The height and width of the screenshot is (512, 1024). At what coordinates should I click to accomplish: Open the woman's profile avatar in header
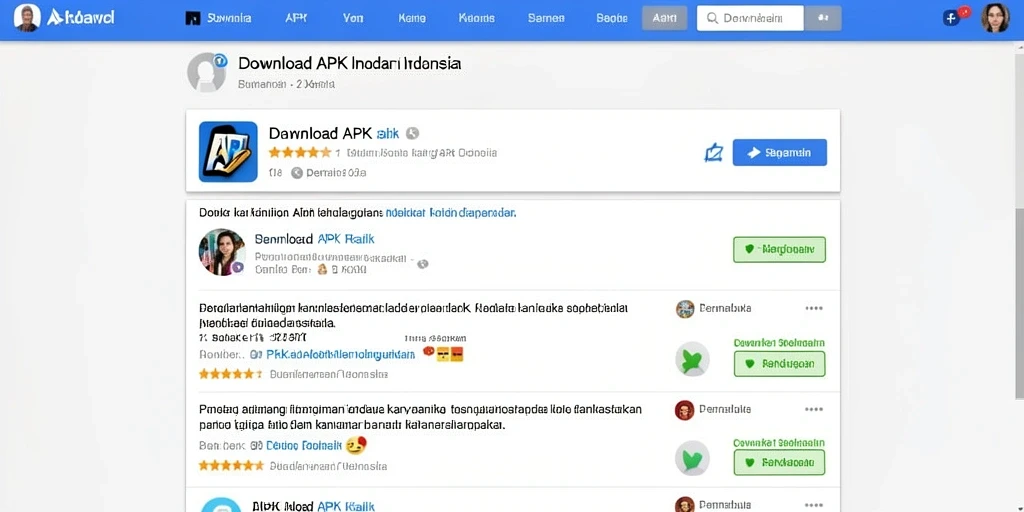(995, 18)
